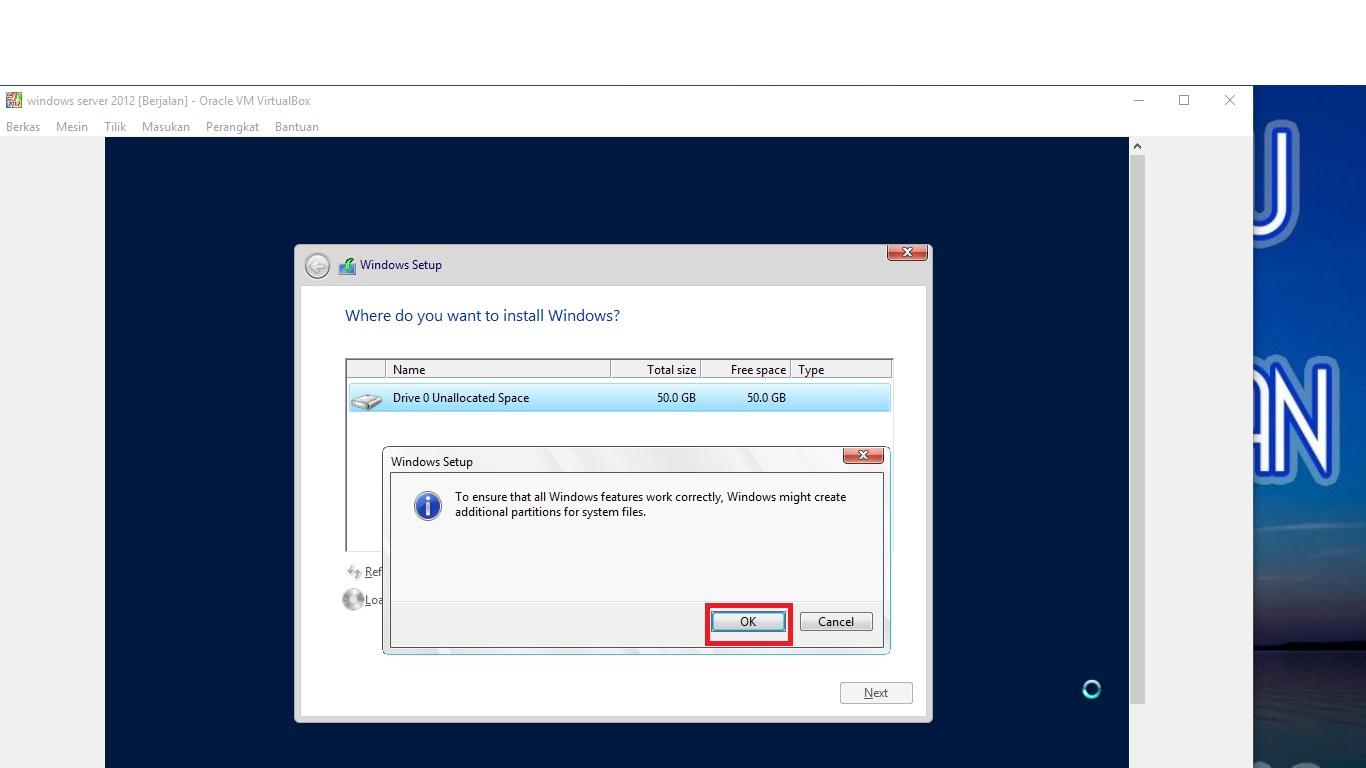1366x768 pixels.
Task: Confirm the partition notice with OK
Action: (748, 622)
